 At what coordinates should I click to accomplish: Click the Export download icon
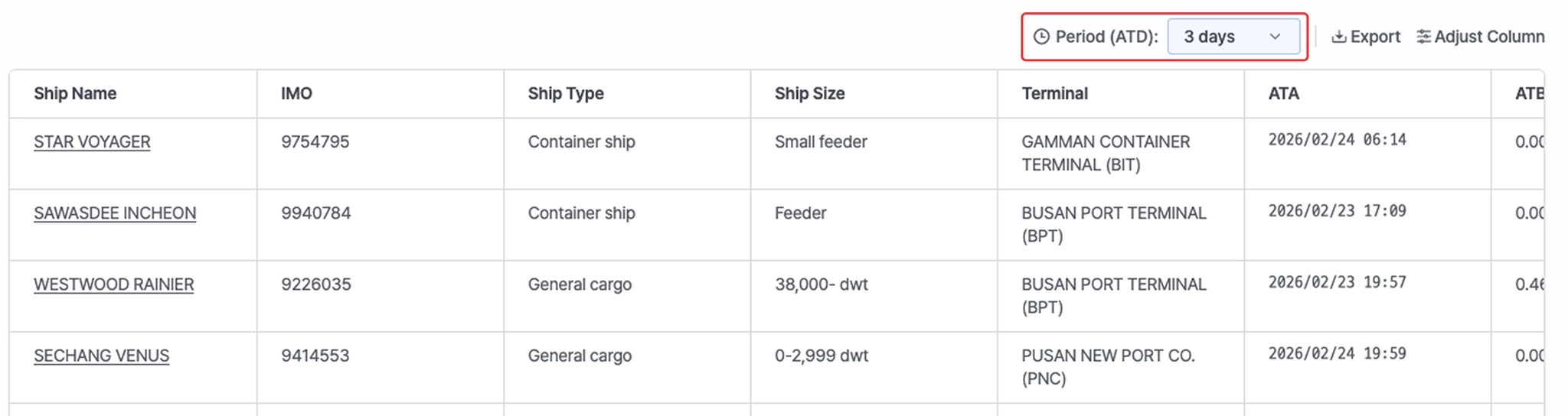tap(1338, 37)
